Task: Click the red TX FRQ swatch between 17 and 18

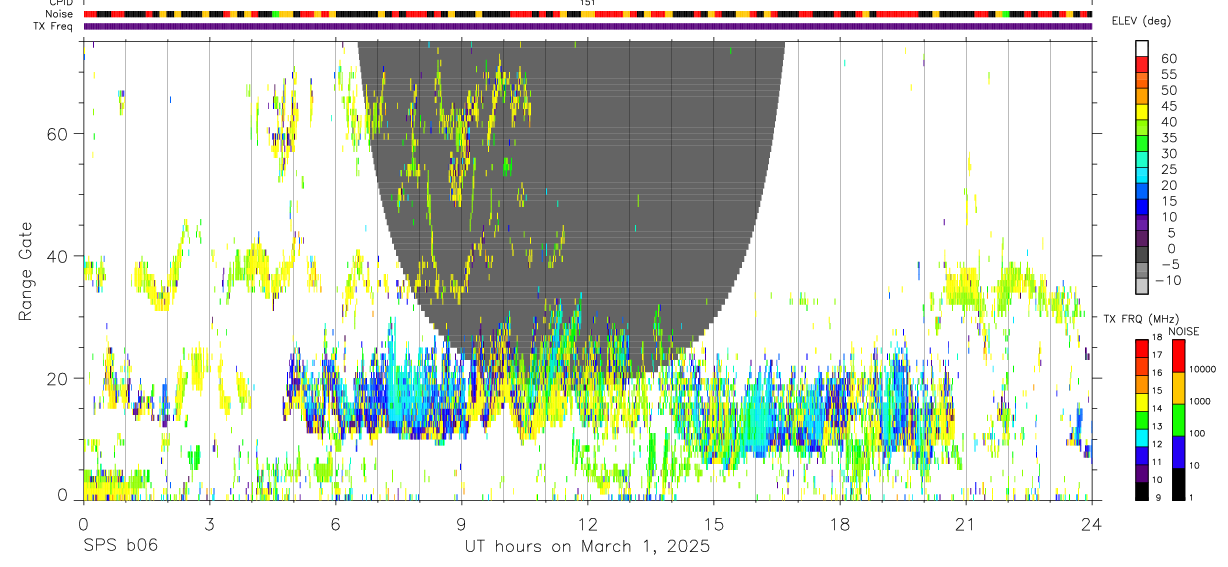Action: [1142, 348]
